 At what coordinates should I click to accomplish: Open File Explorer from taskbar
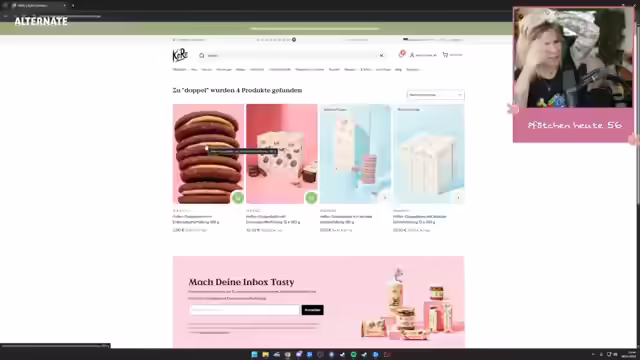pos(265,354)
